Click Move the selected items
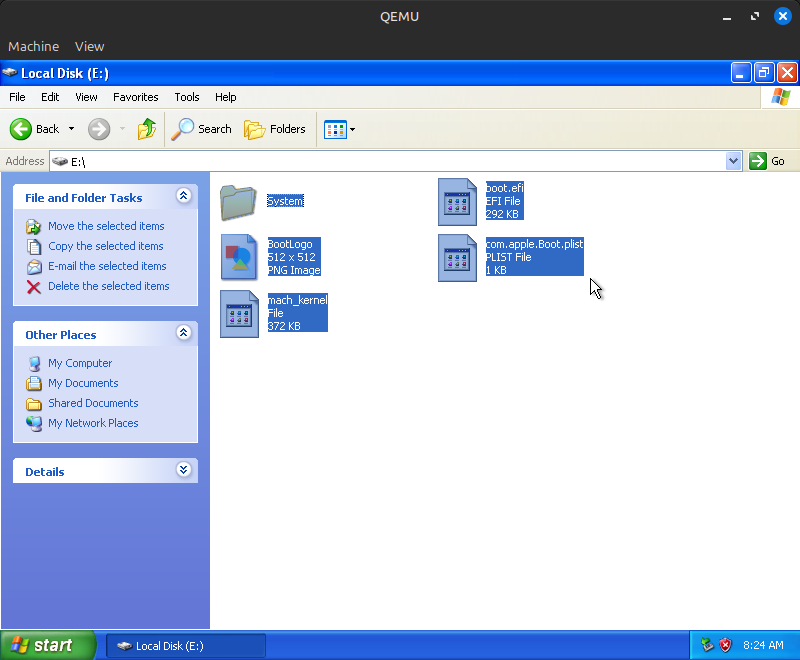 [x=106, y=226]
